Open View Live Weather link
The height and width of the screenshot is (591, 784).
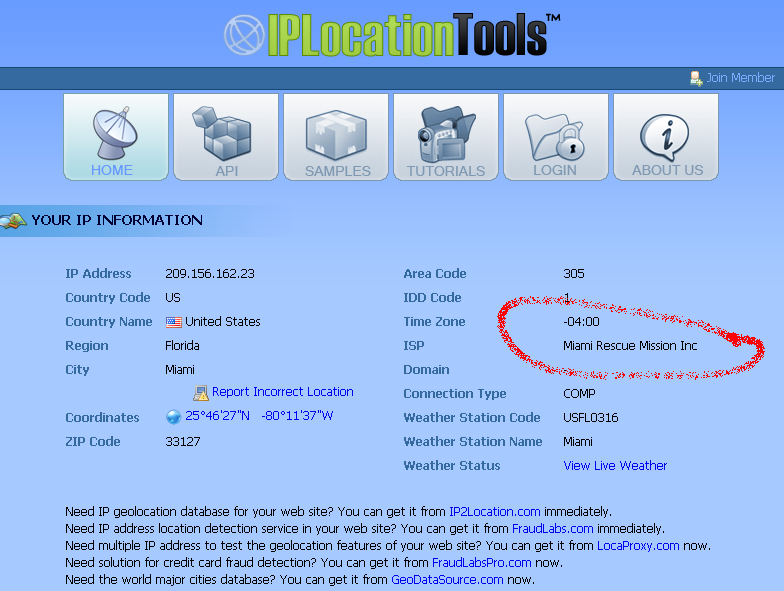click(x=615, y=465)
